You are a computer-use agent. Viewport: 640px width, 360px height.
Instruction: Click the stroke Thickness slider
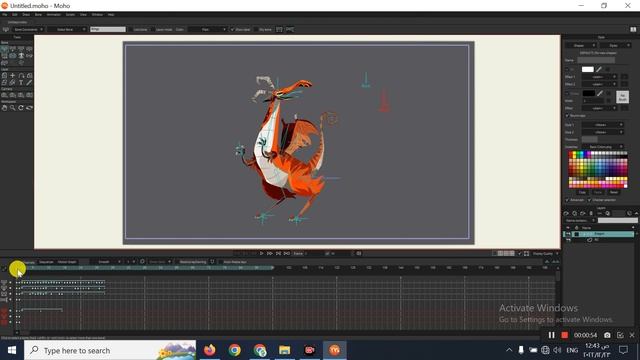[590, 140]
